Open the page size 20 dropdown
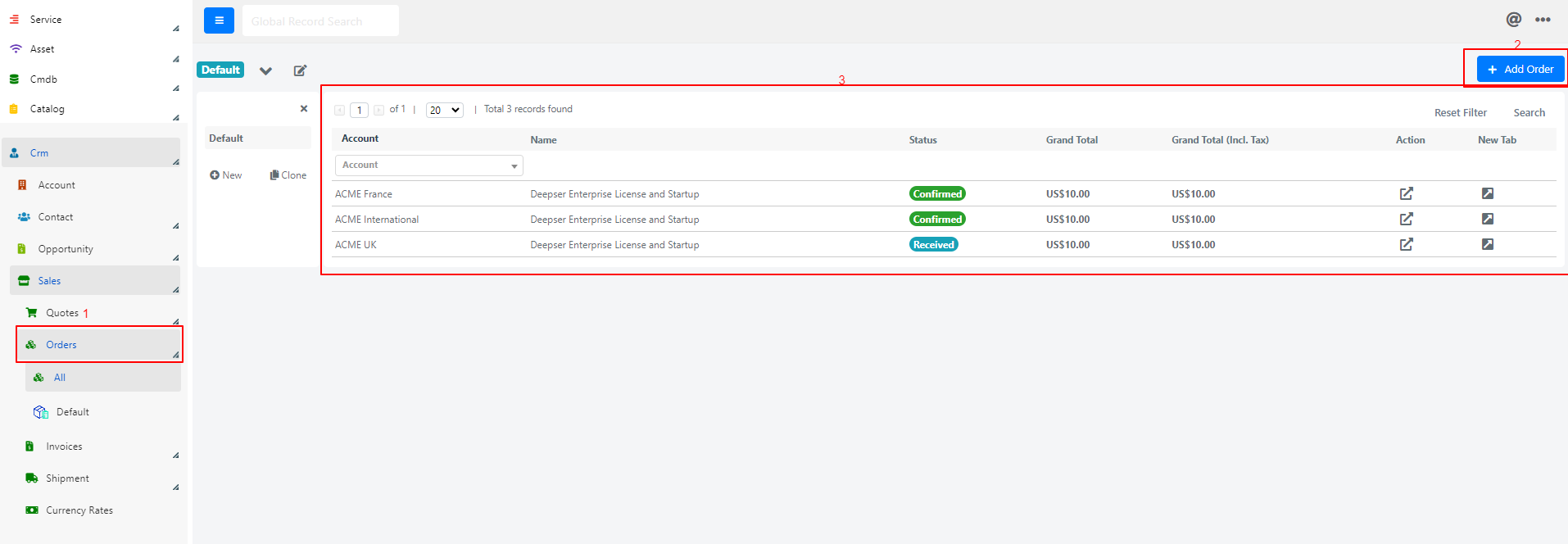The image size is (1568, 544). (445, 110)
